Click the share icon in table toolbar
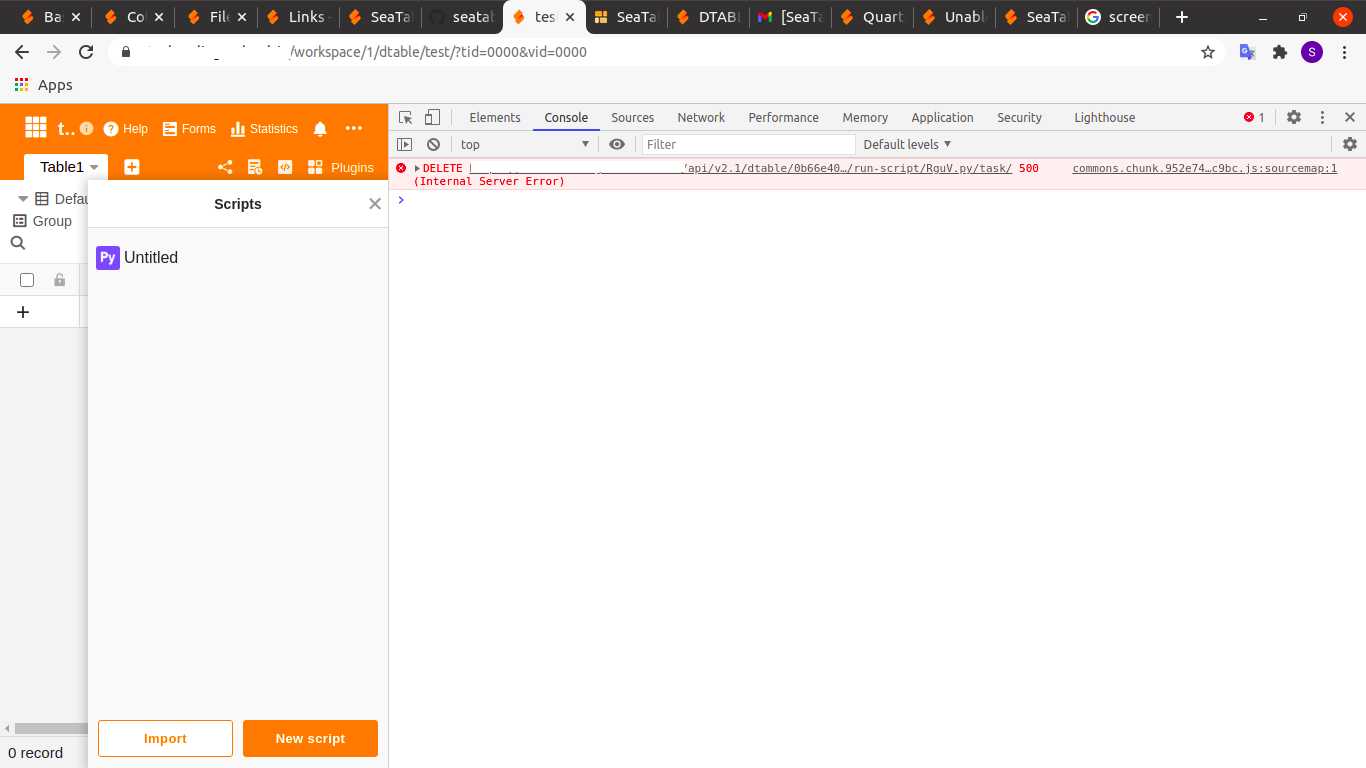The width and height of the screenshot is (1366, 768). coord(225,167)
